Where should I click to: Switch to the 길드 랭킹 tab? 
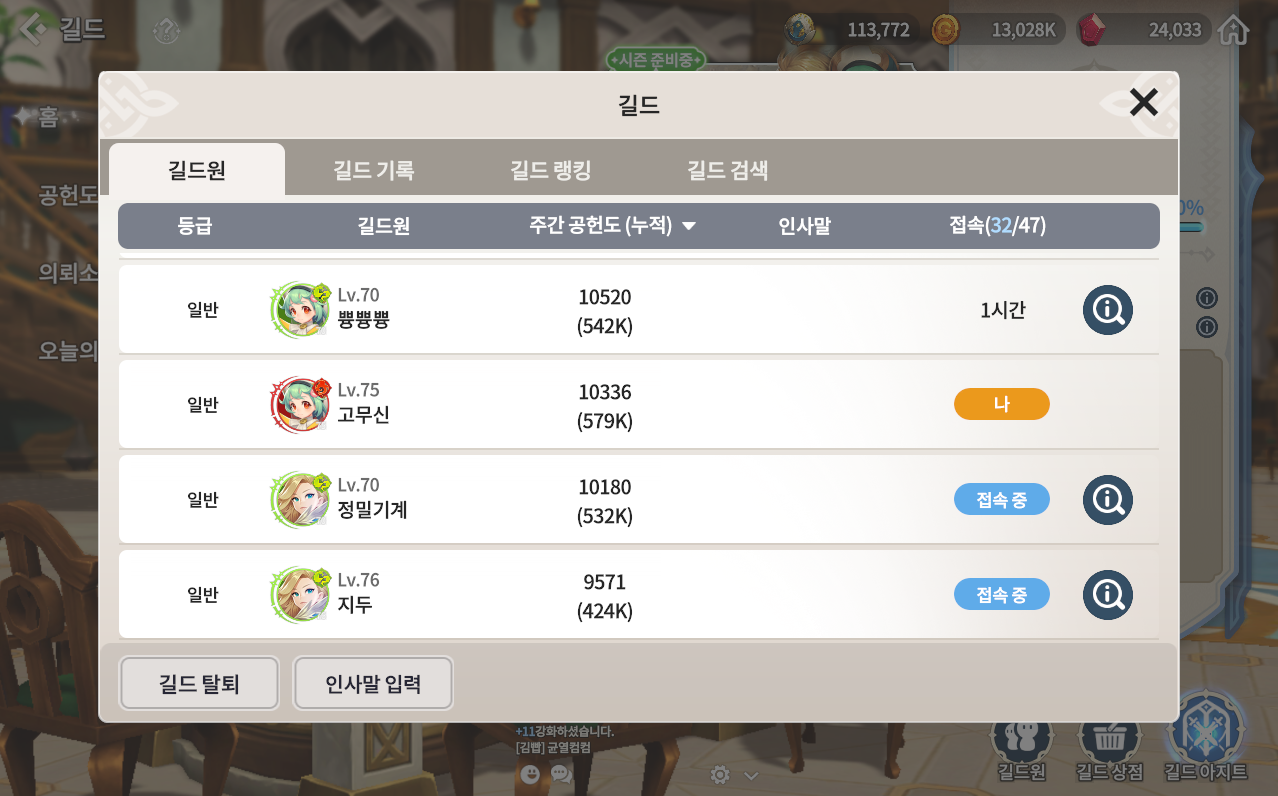point(550,170)
